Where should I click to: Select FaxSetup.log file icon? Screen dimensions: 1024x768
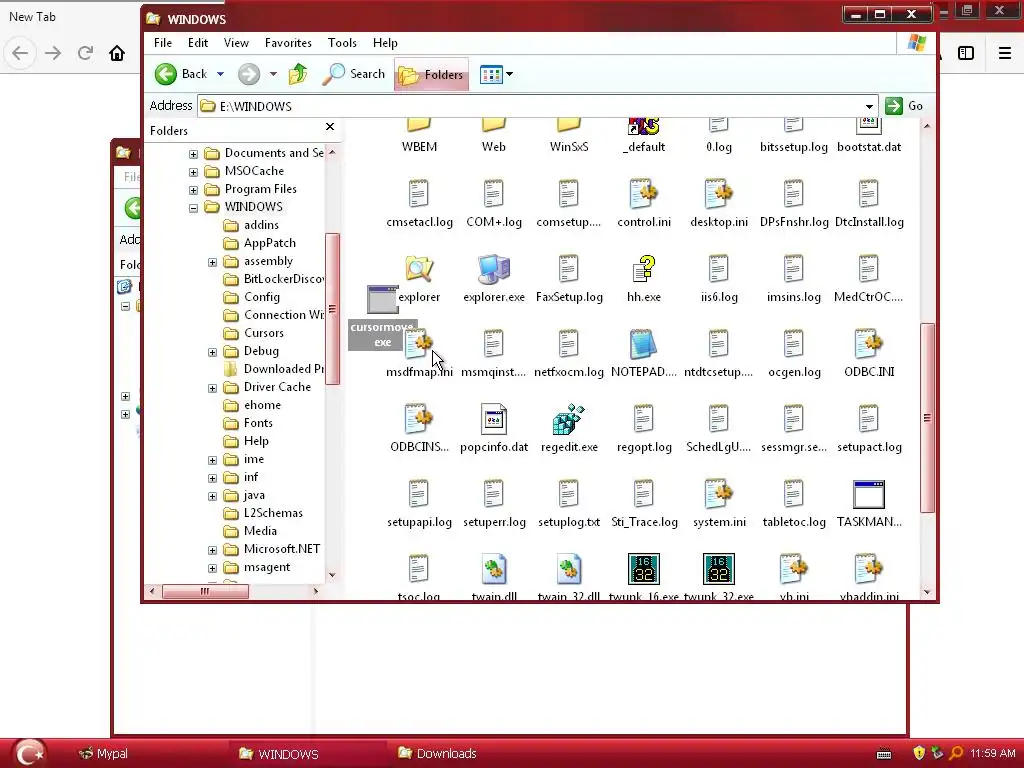click(568, 269)
